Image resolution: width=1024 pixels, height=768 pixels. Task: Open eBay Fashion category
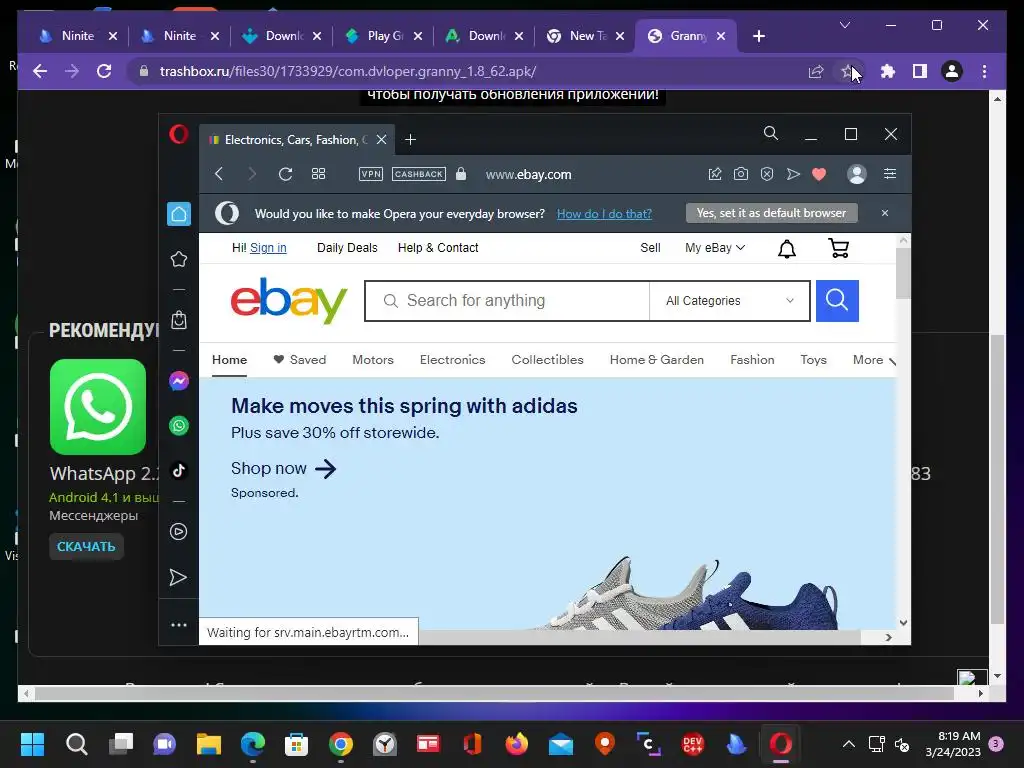tap(752, 360)
